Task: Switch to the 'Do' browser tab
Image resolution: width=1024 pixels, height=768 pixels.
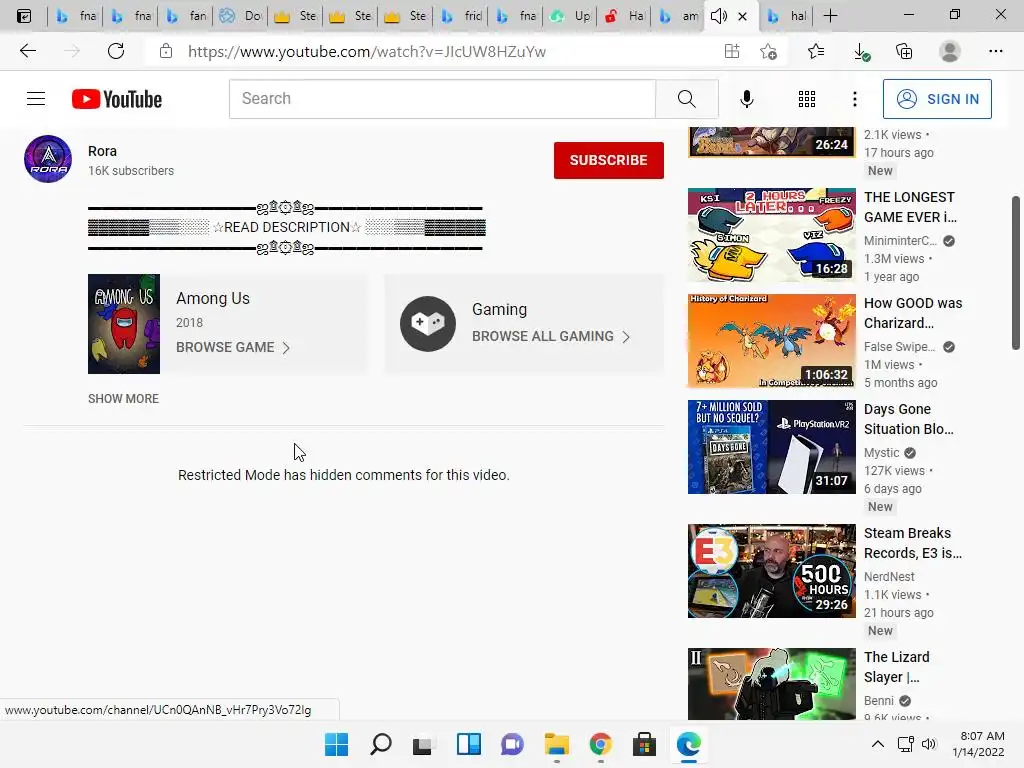Action: (241, 16)
